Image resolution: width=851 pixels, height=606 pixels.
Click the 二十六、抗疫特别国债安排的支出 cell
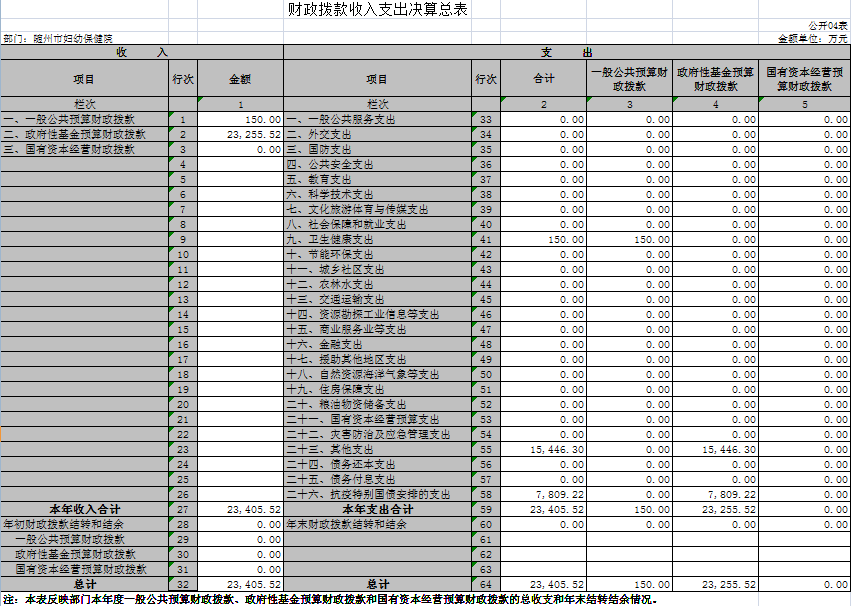click(368, 494)
